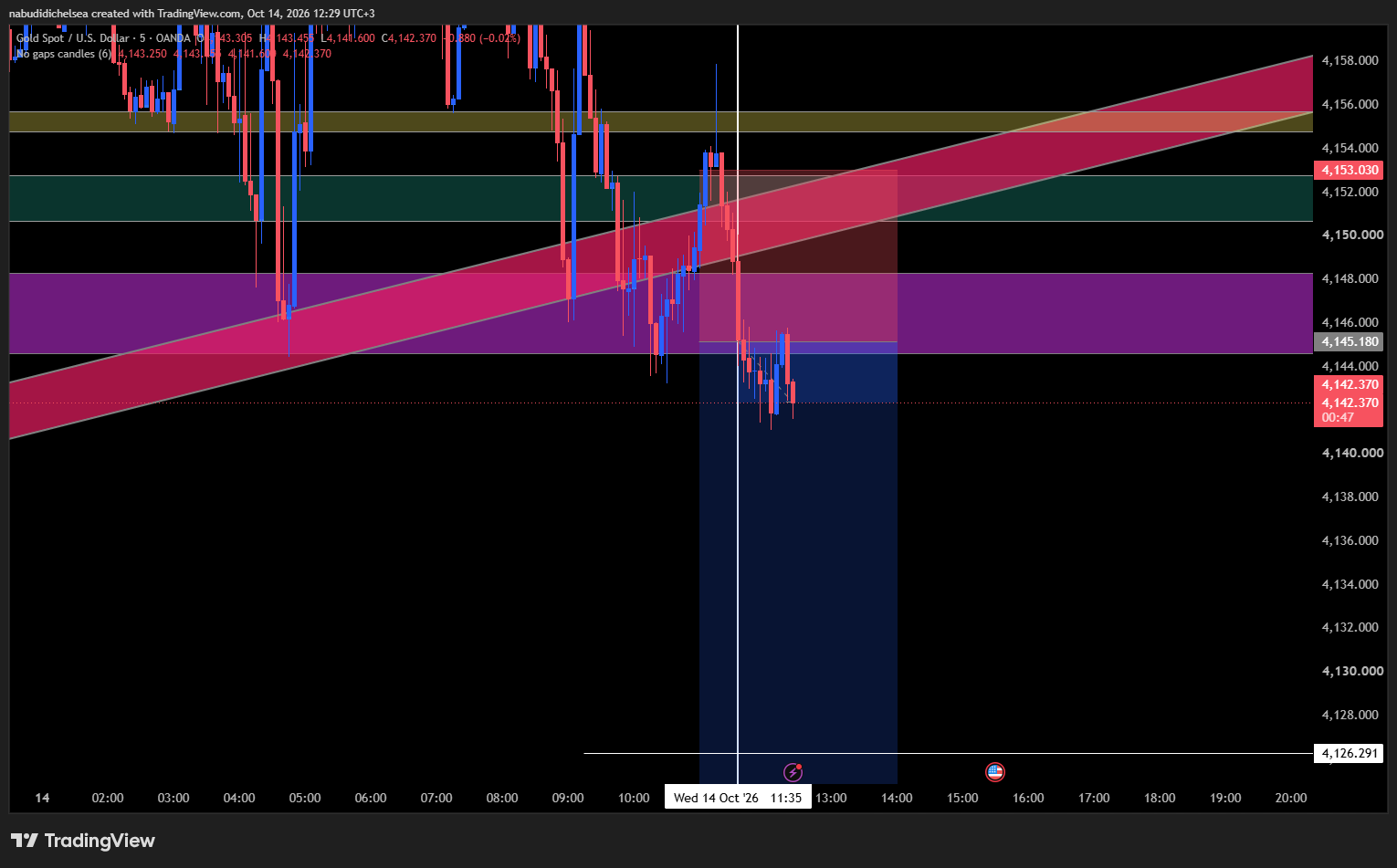Click 4,150.000 on the price axis
The image size is (1397, 868).
tap(1352, 235)
